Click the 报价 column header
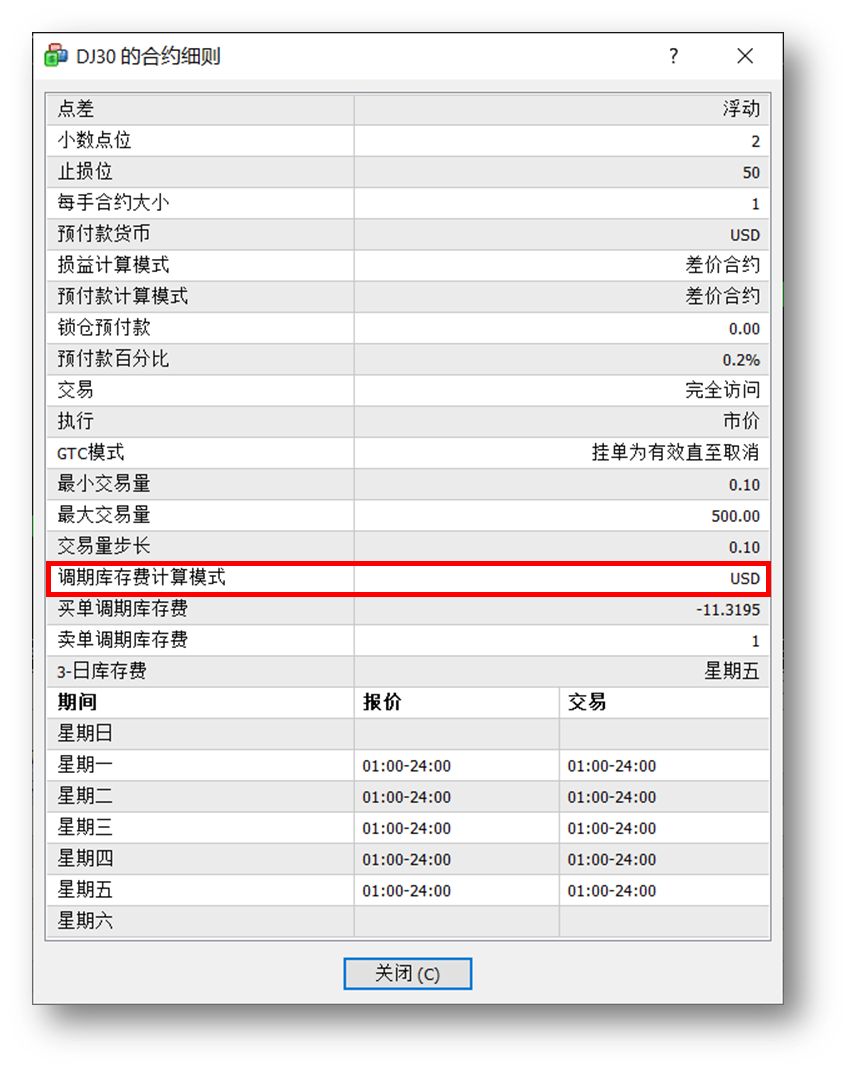 pos(382,702)
